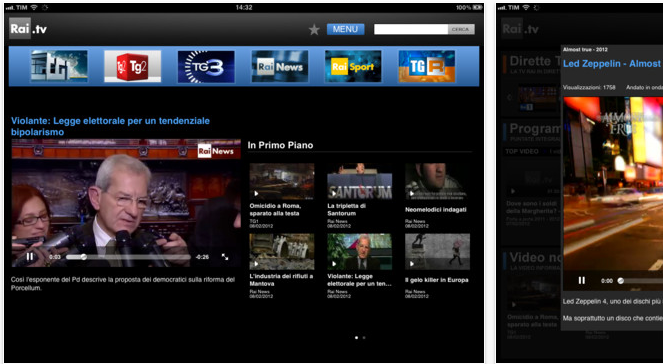Screen dimensions: 663x364
Task: Switch to second page indicator dot
Action: pyautogui.click(x=364, y=338)
